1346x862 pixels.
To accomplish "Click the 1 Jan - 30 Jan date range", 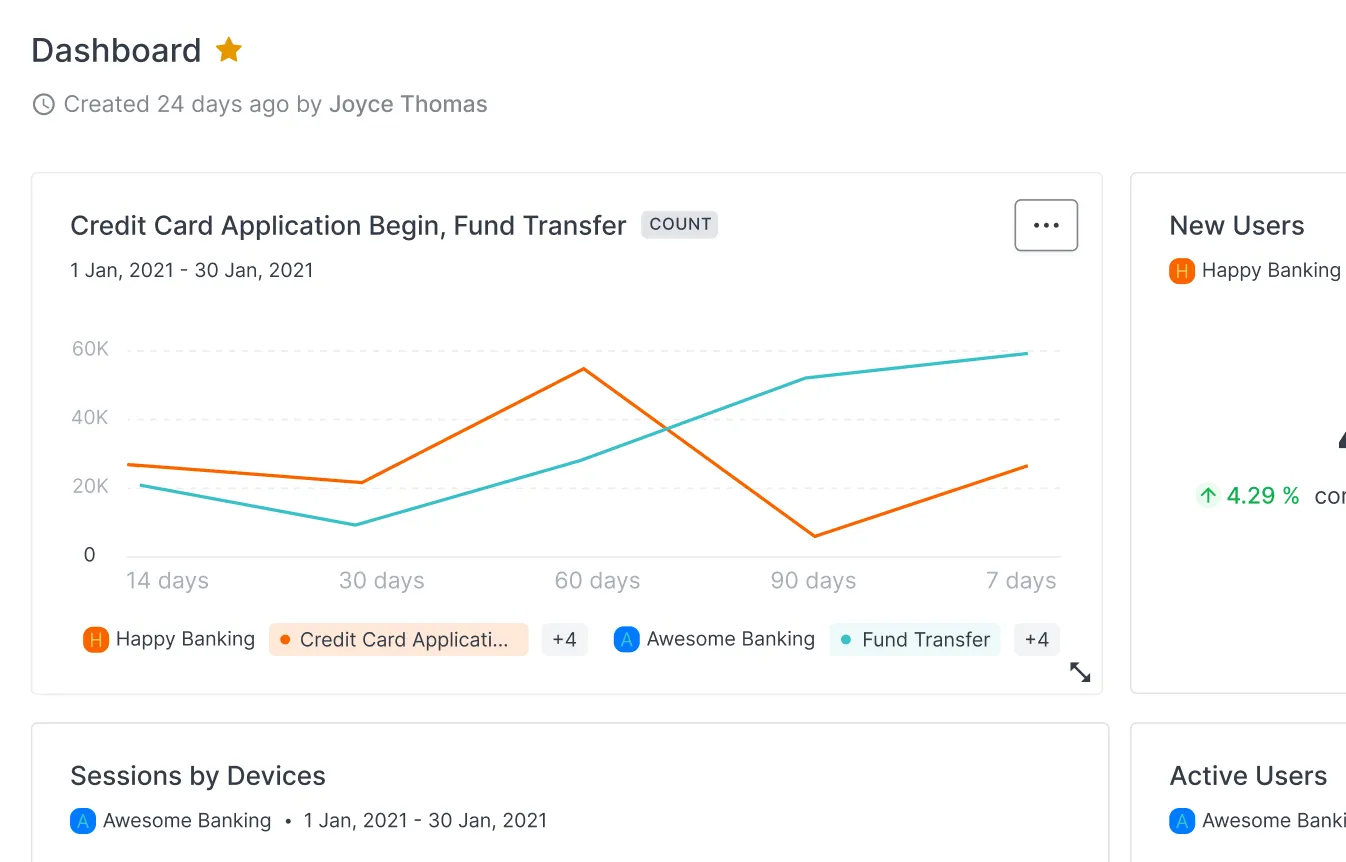I will point(191,270).
